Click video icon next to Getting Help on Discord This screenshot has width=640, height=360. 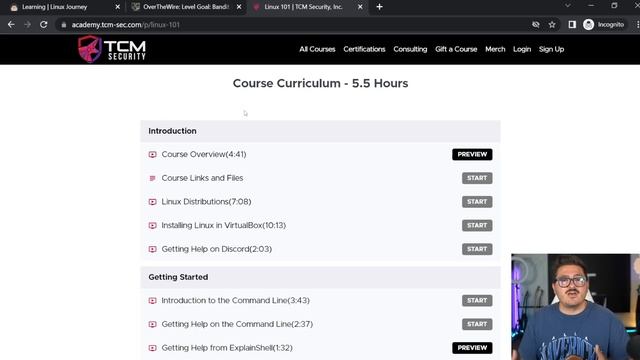click(x=153, y=249)
